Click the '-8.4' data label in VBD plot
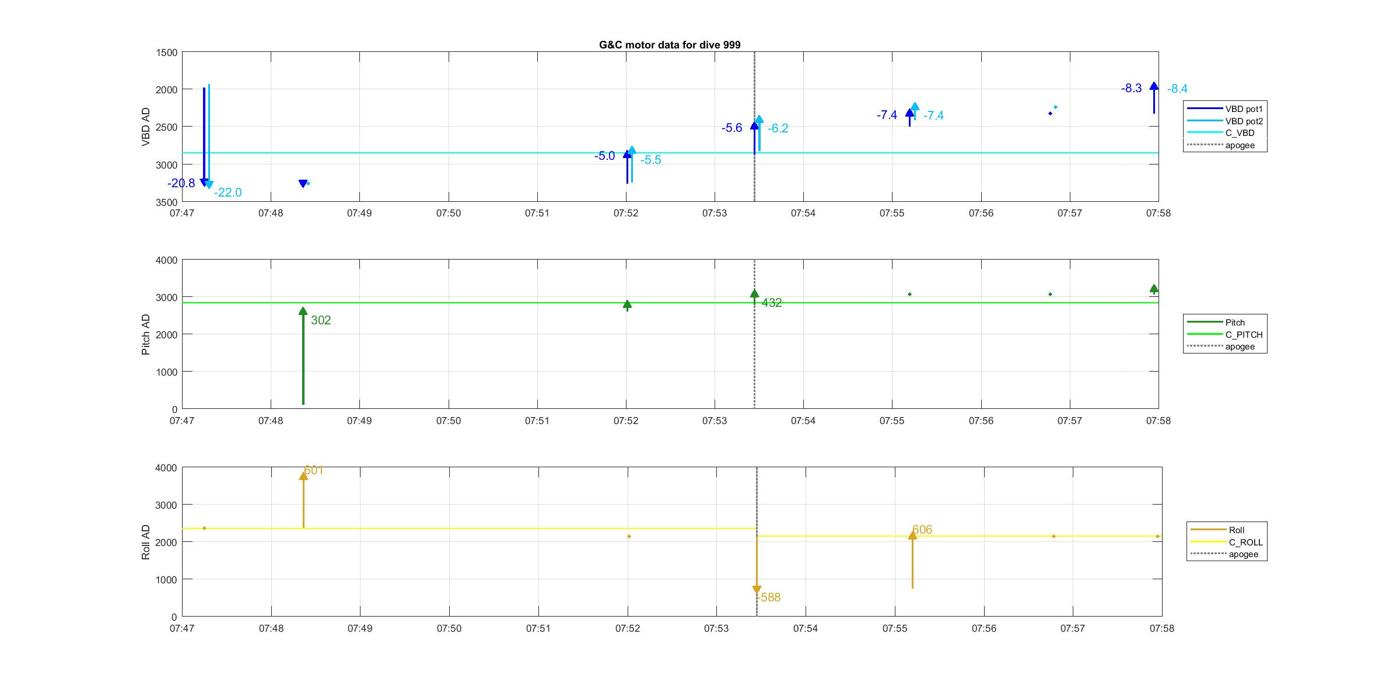This screenshot has height=693, width=1400. [1177, 89]
